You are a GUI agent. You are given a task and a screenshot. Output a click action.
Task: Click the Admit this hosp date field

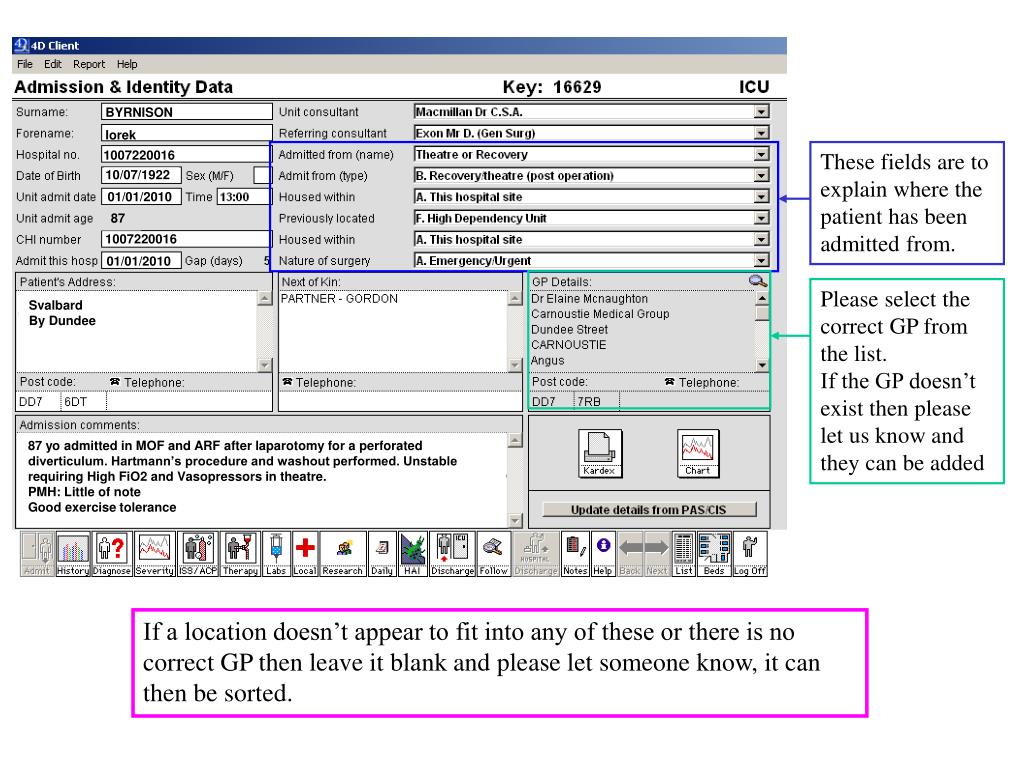[x=141, y=261]
